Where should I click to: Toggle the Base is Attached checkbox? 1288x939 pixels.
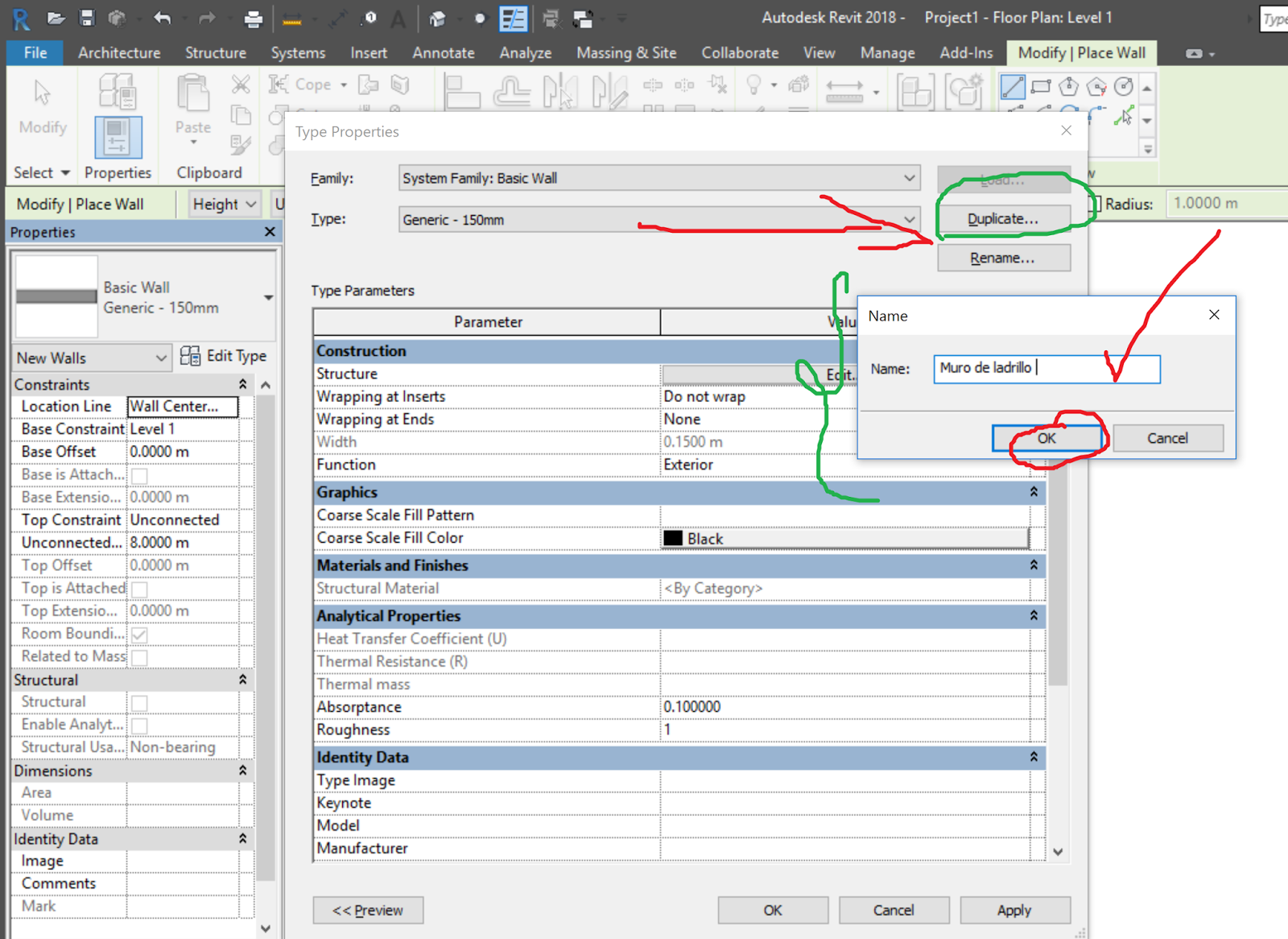(139, 475)
